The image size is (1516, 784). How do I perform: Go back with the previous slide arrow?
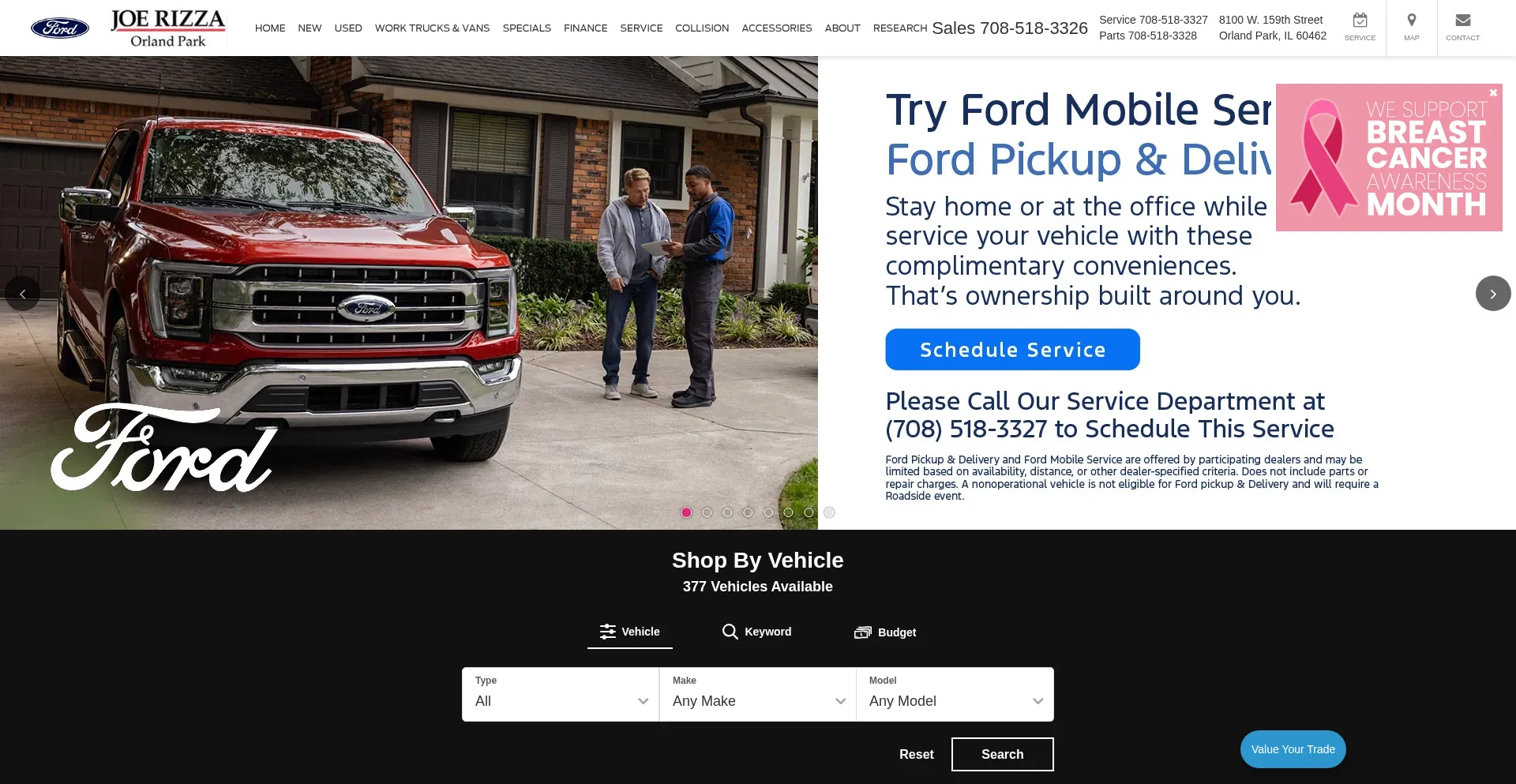22,293
